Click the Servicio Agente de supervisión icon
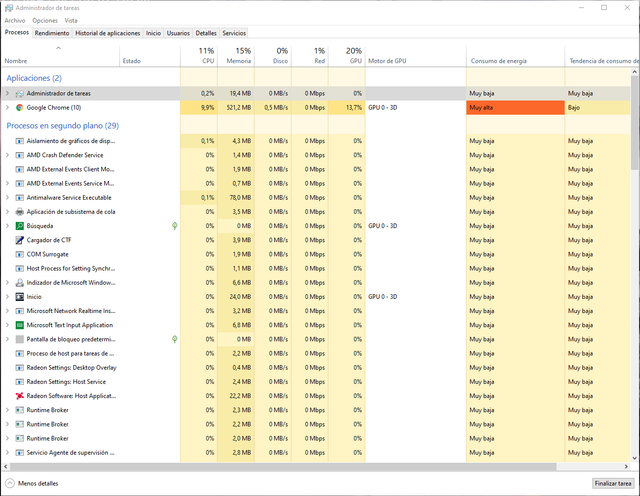 [19, 453]
